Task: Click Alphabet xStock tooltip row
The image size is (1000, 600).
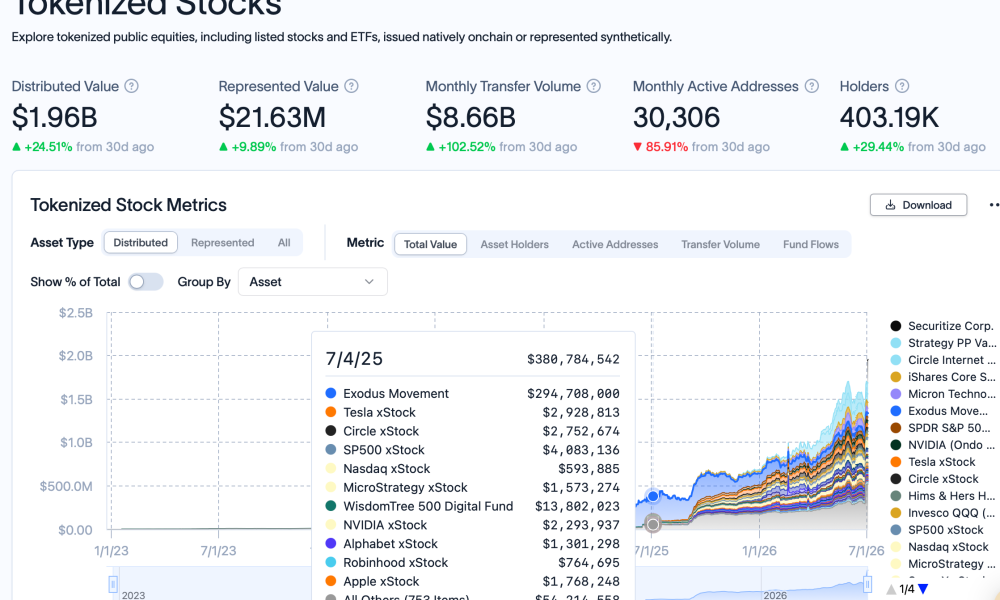Action: (x=473, y=544)
